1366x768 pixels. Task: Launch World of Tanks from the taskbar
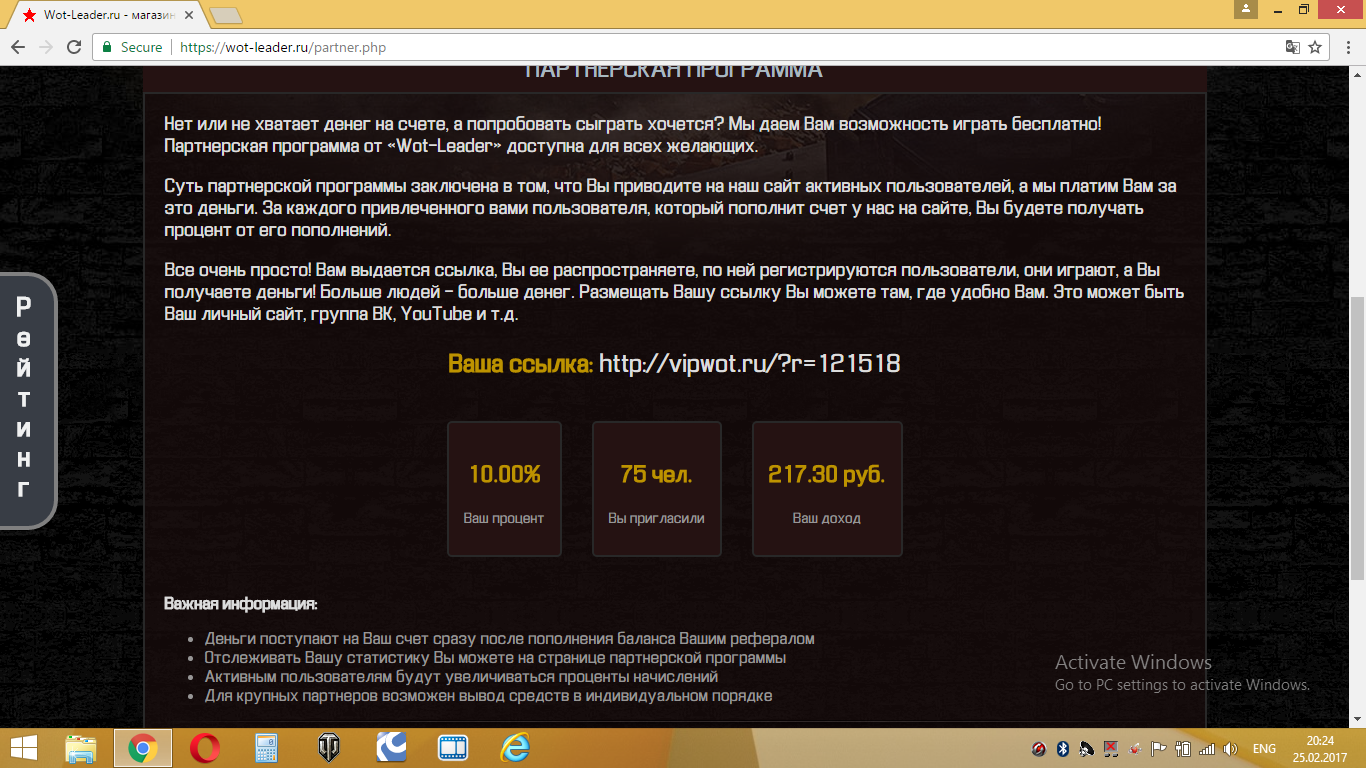pyautogui.click(x=329, y=748)
